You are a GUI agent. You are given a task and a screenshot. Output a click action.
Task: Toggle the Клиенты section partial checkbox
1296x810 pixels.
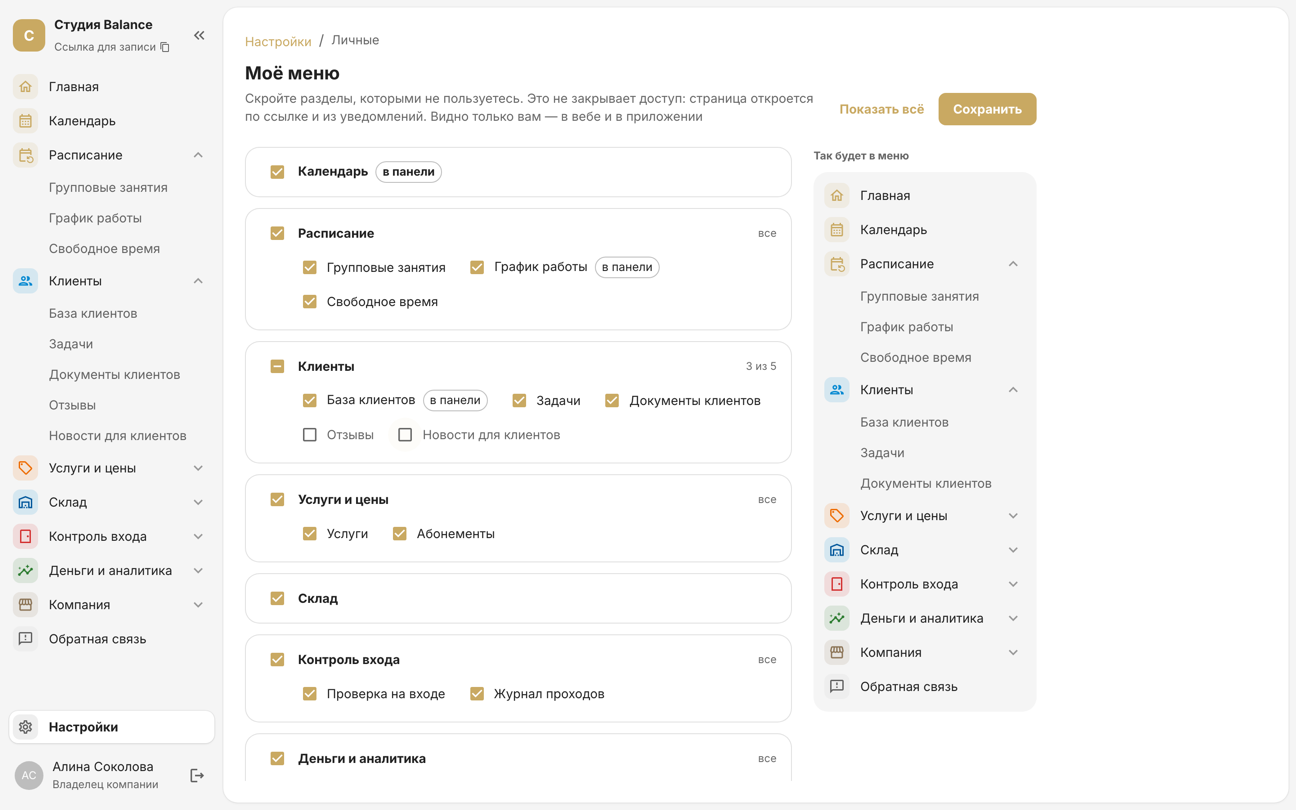pyautogui.click(x=277, y=367)
